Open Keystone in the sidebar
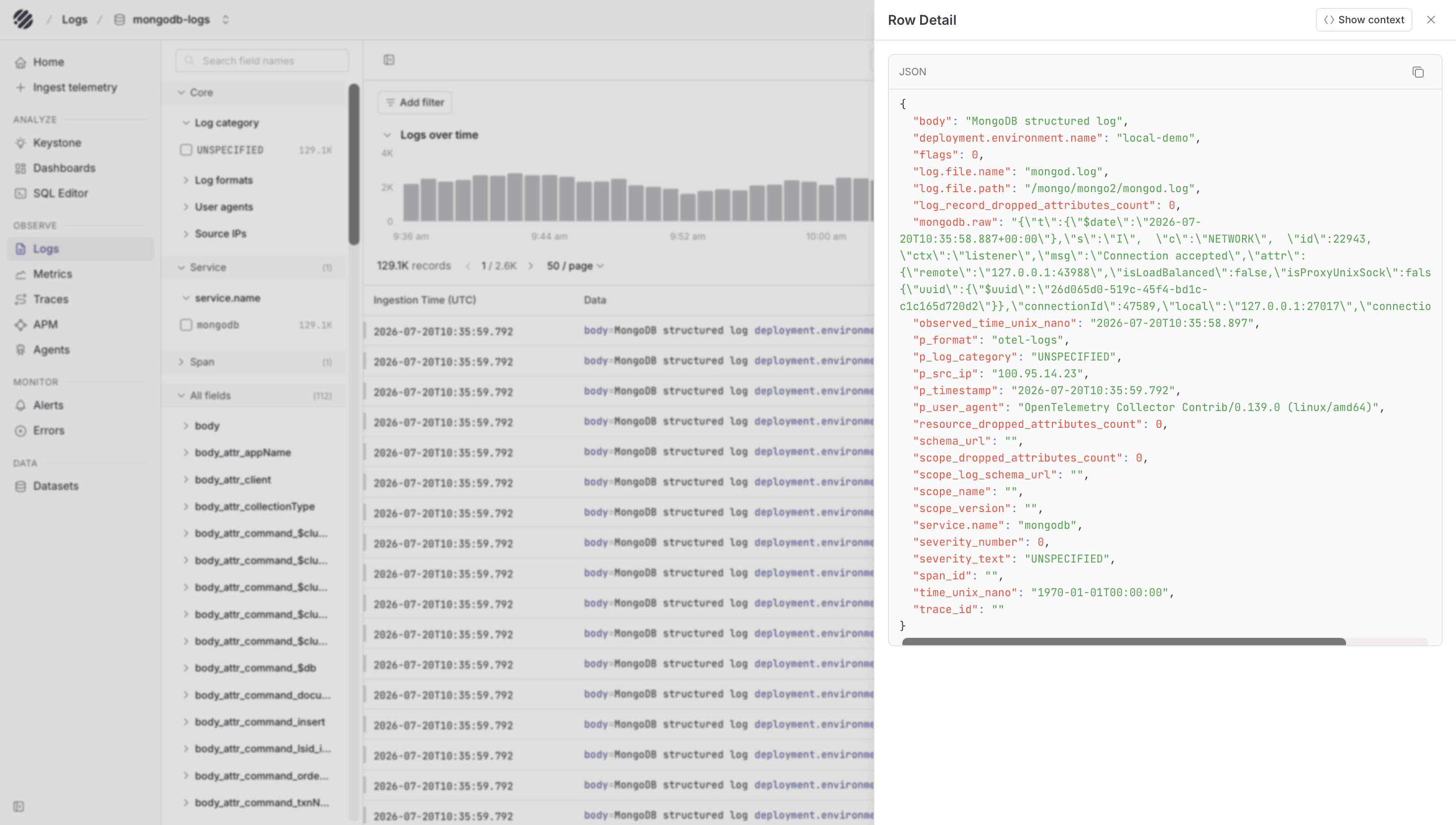The image size is (1456, 825). click(x=56, y=143)
